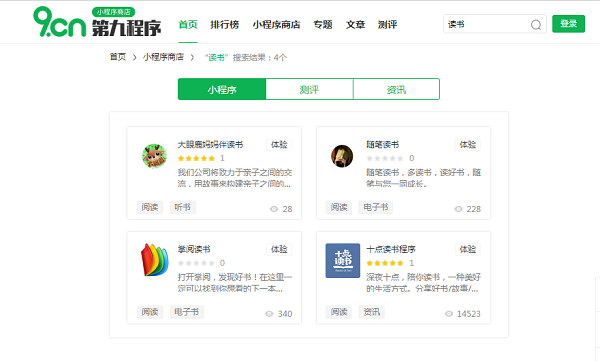600x361 pixels.
Task: Open the 随笔读书 app icon
Action: click(x=342, y=156)
